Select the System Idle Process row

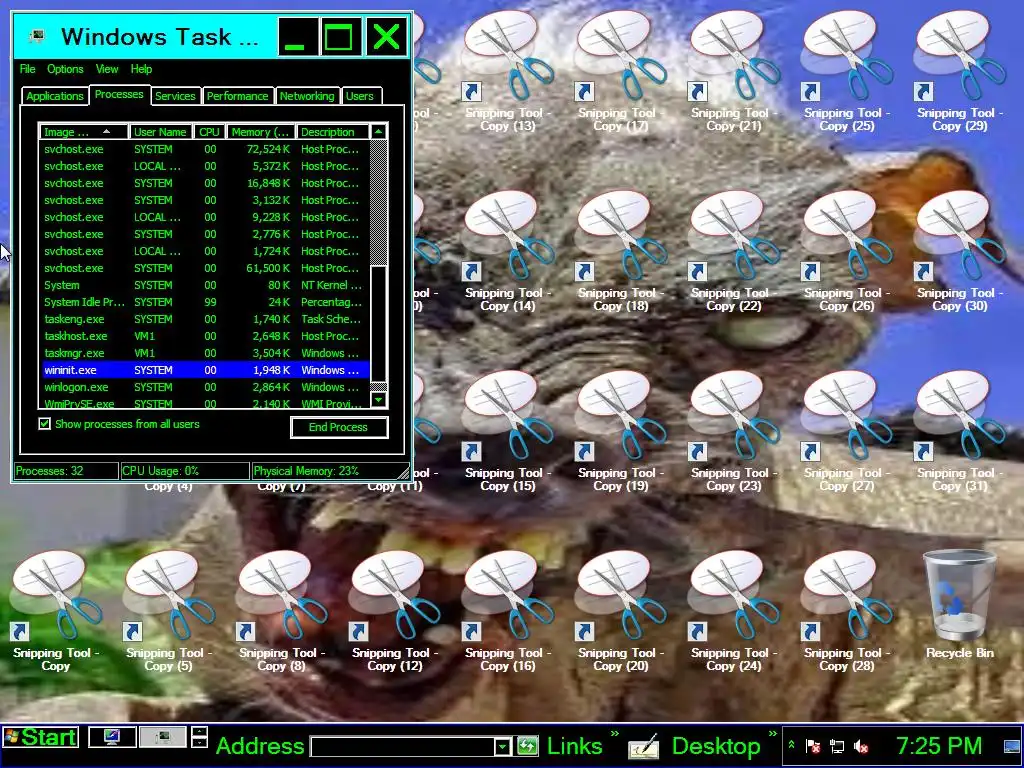coord(205,302)
